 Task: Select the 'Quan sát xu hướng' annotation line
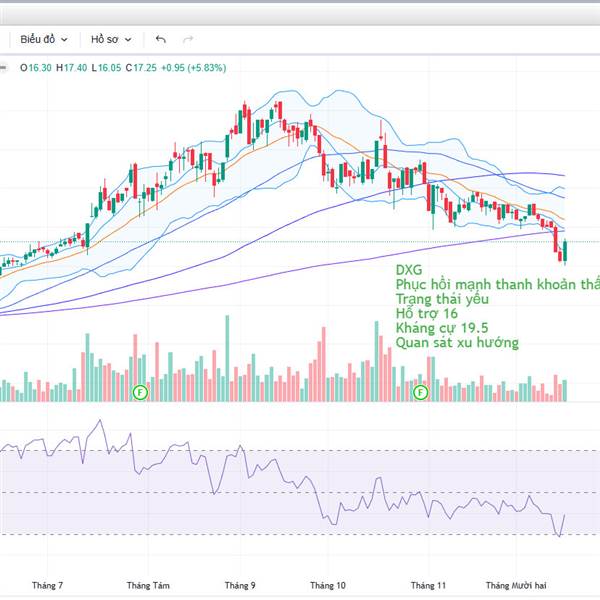tap(457, 342)
